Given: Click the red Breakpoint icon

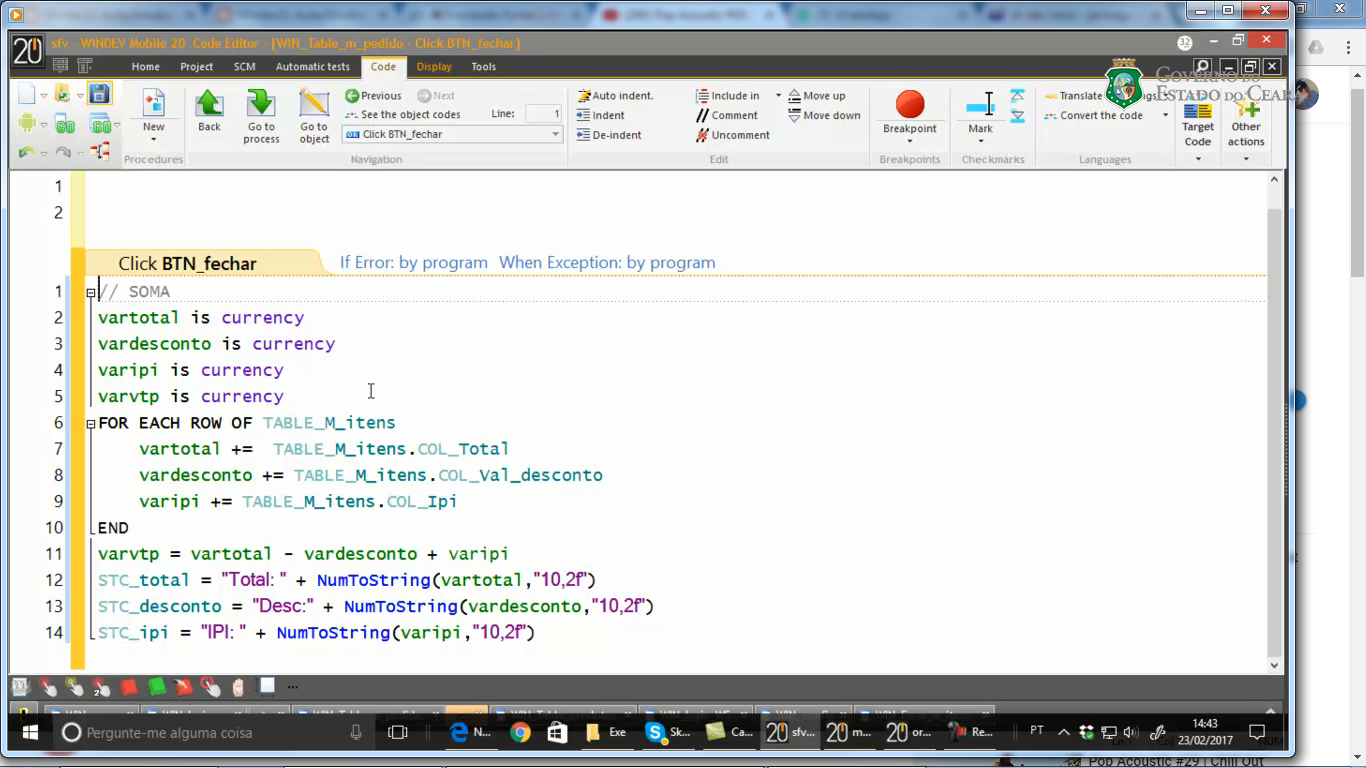Looking at the screenshot, I should pos(910,104).
